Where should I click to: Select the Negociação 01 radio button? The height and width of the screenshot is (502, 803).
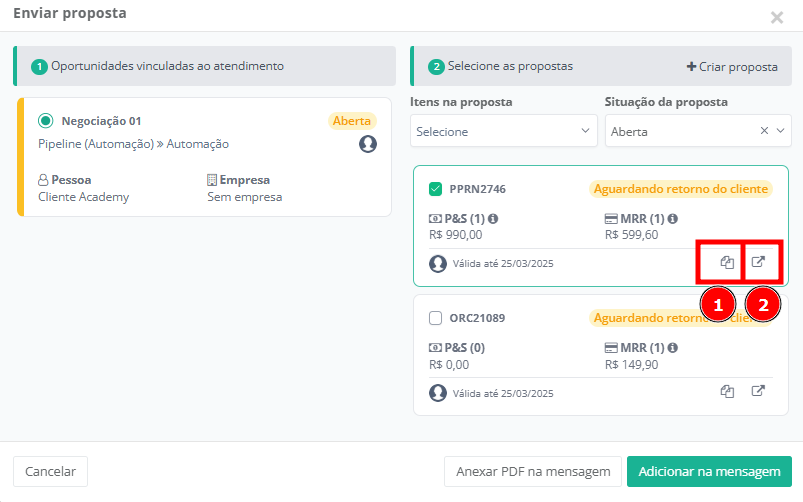[x=45, y=121]
